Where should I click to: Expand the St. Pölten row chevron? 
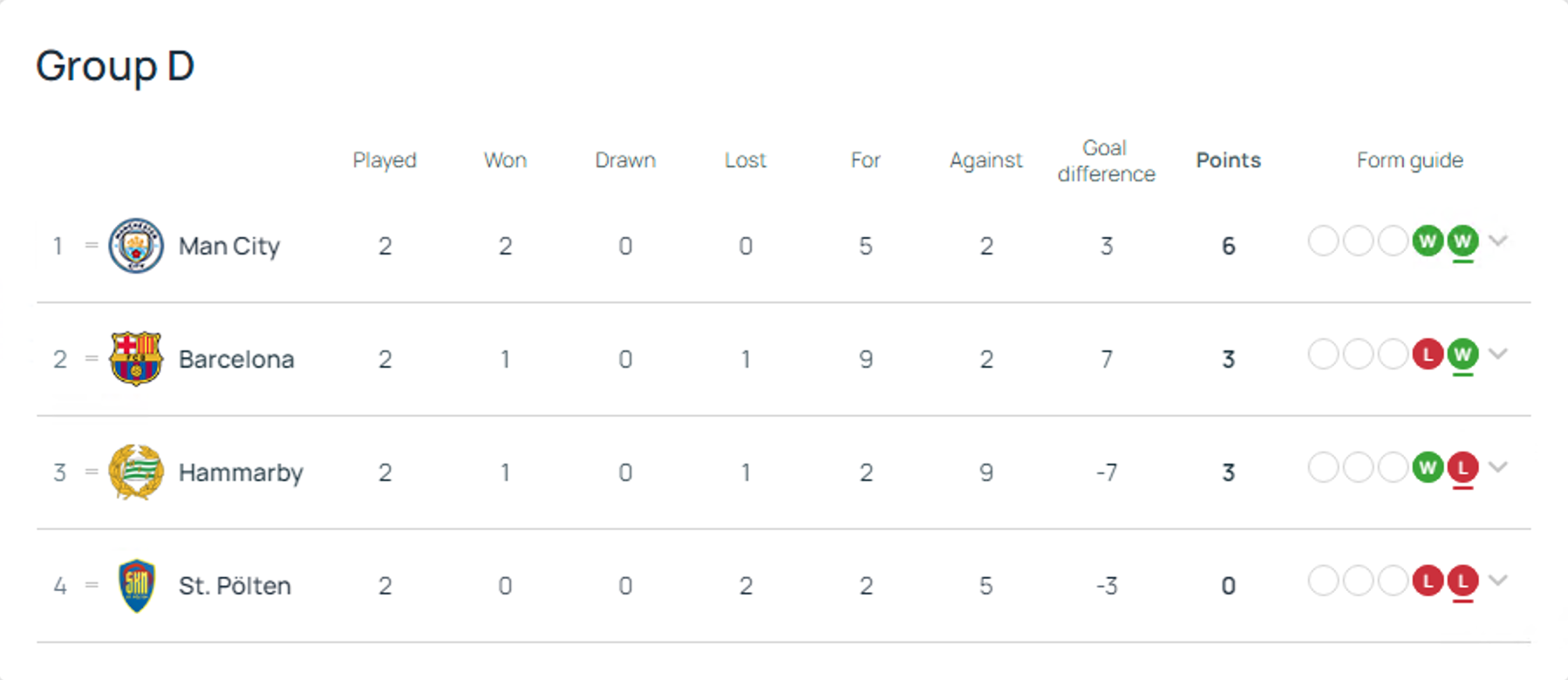tap(1498, 581)
